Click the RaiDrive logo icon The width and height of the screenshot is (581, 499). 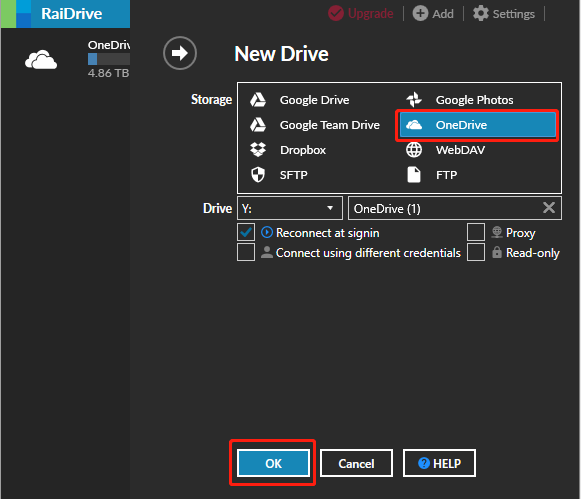click(x=16, y=14)
